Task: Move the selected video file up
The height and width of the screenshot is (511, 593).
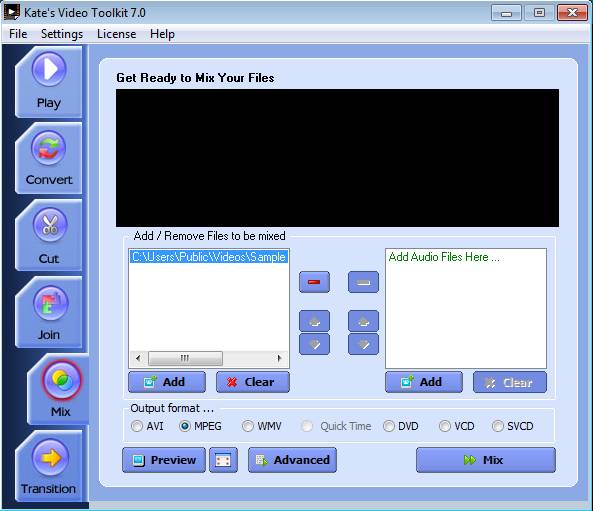Action: [314, 322]
